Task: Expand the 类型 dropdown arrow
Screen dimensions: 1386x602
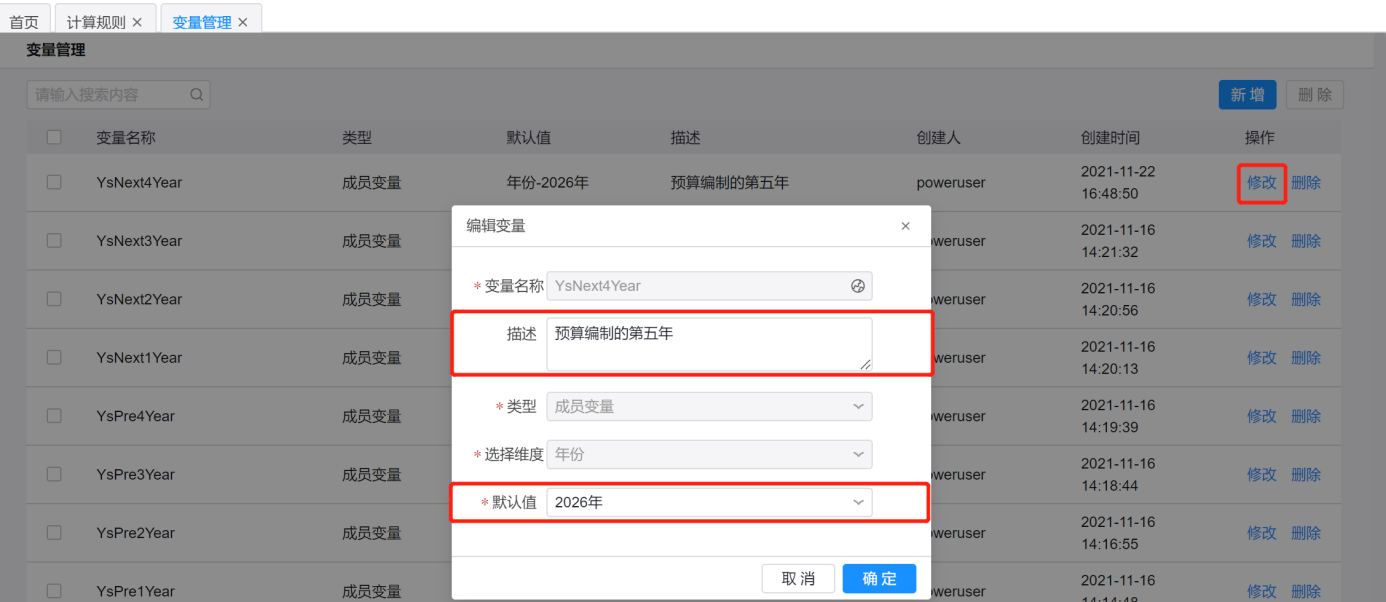Action: click(x=857, y=407)
